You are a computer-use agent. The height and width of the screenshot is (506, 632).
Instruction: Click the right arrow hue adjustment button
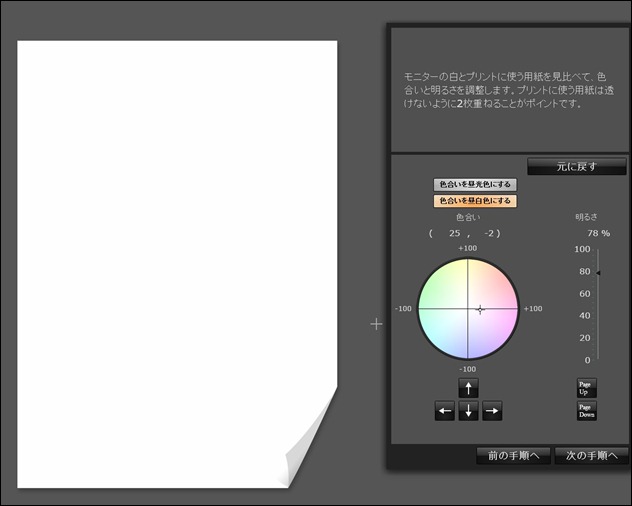coord(492,411)
